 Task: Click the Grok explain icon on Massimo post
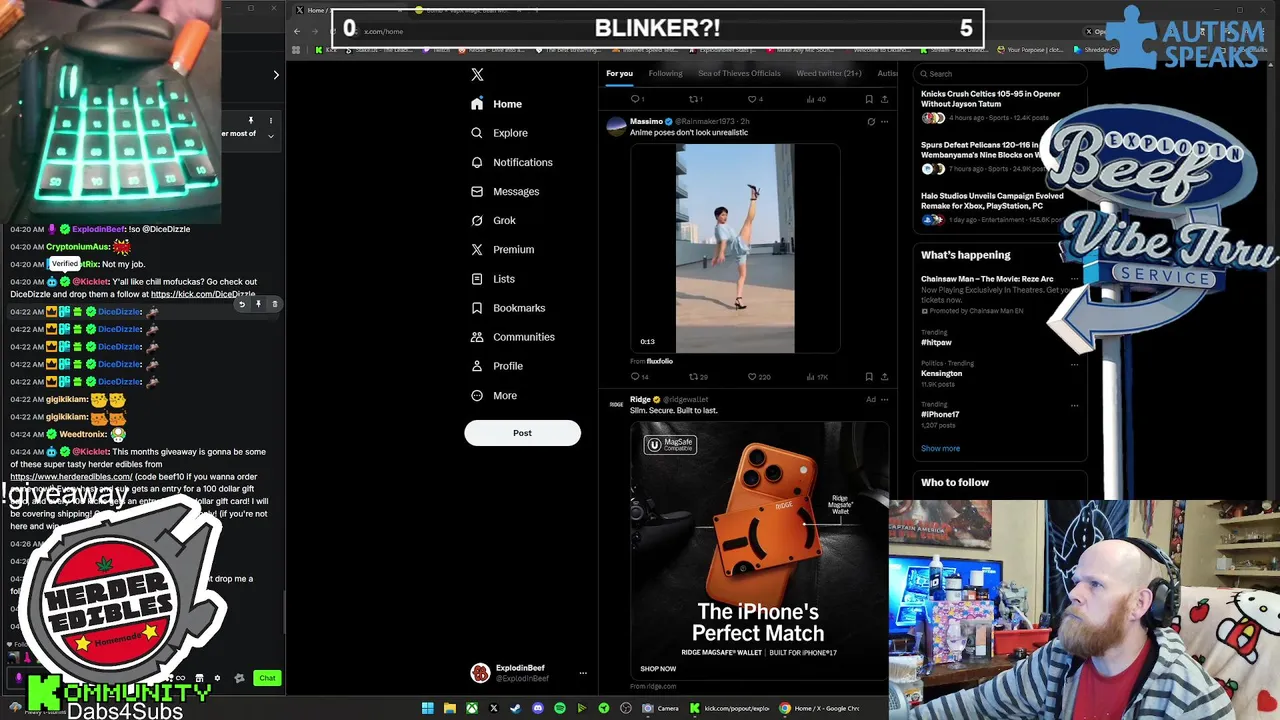click(871, 122)
